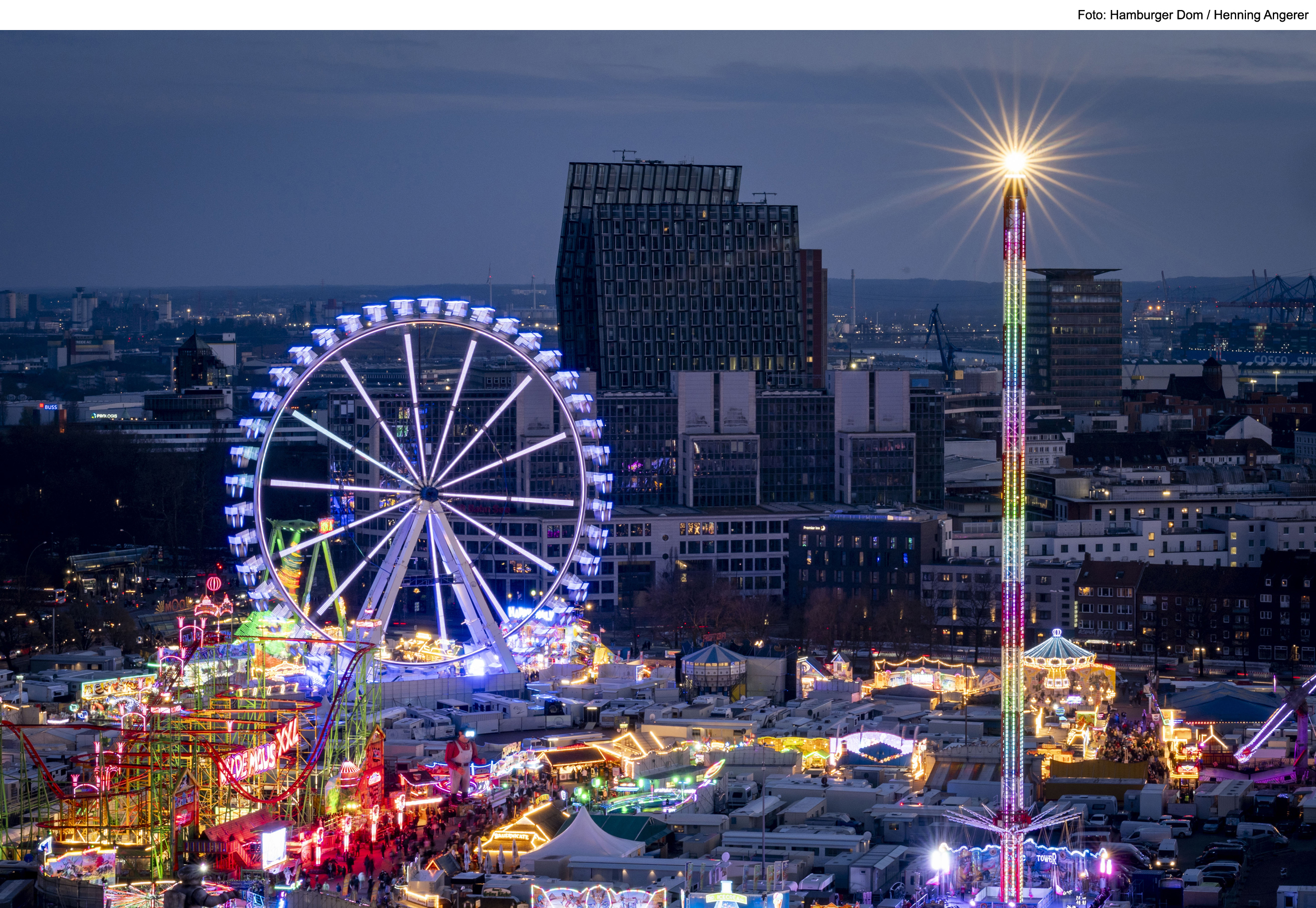
Task: Click the PROLOGIS illuminated sign
Action: 105,416
